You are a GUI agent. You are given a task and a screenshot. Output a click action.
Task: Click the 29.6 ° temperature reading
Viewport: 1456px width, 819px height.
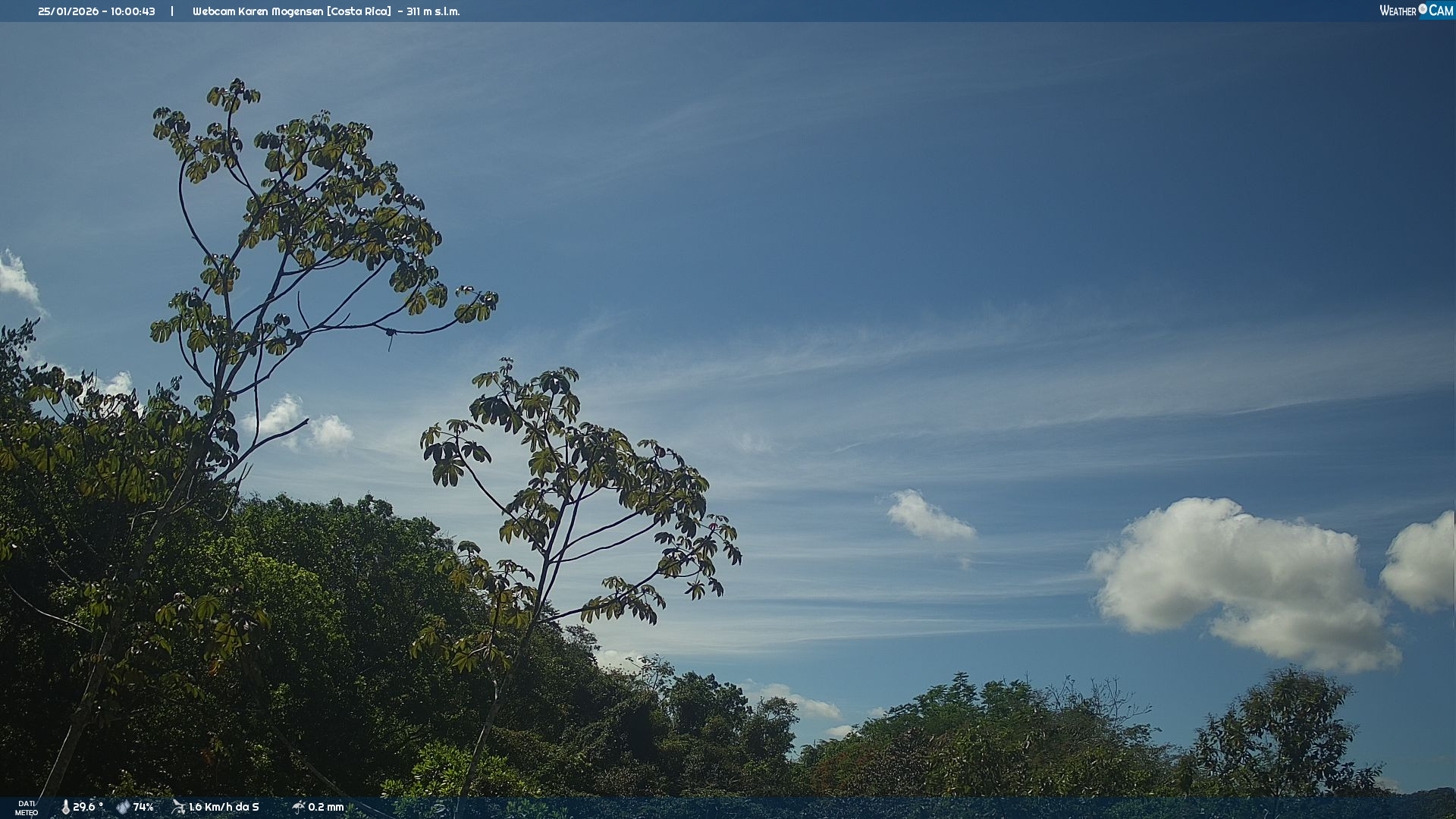coord(87,807)
